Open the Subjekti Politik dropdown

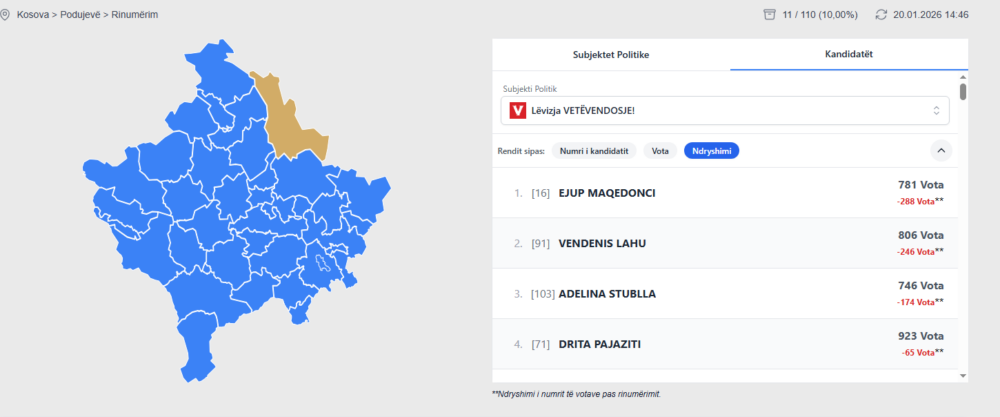(x=725, y=110)
